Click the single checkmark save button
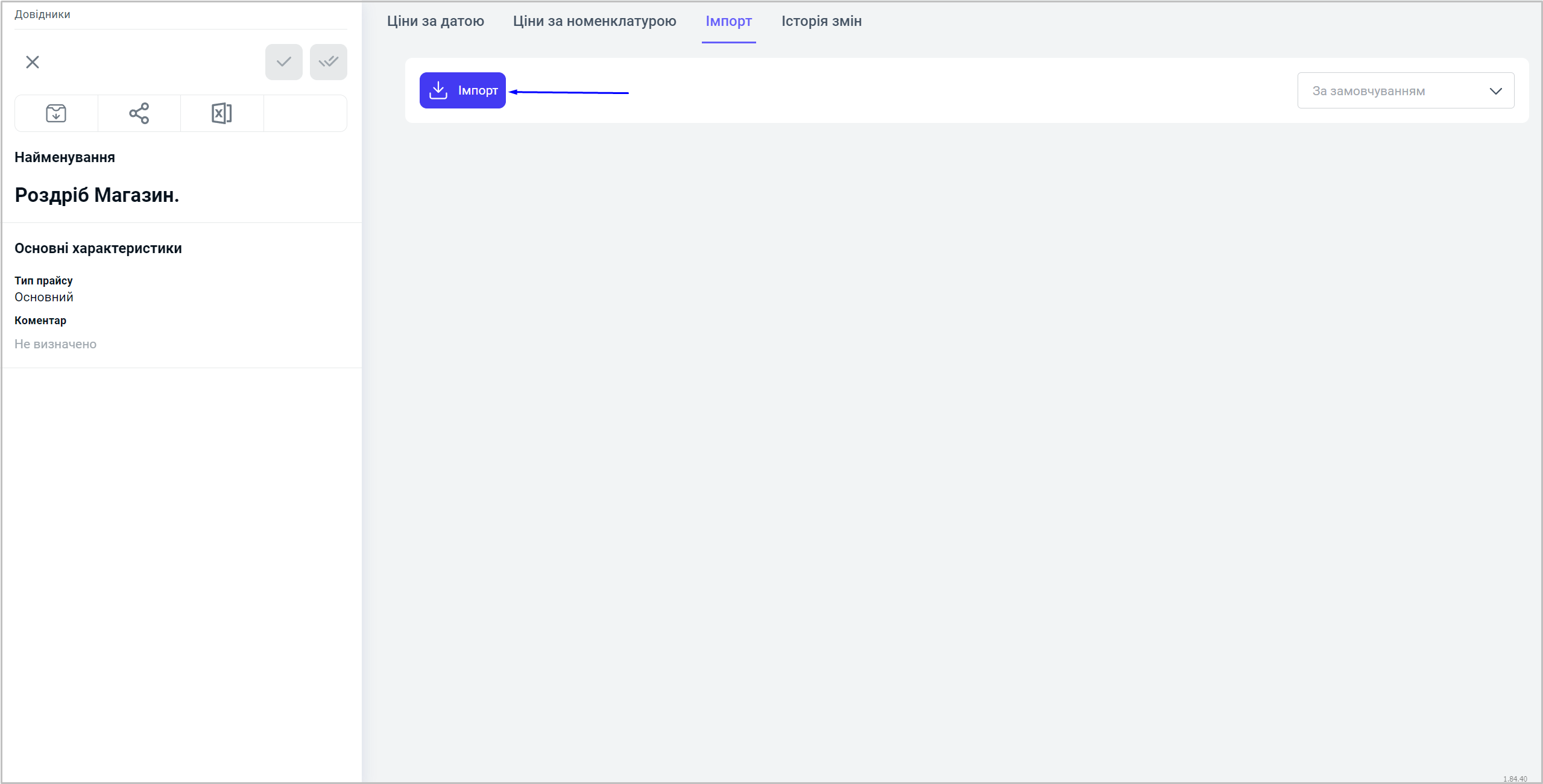This screenshot has height=784, width=1543. click(283, 62)
